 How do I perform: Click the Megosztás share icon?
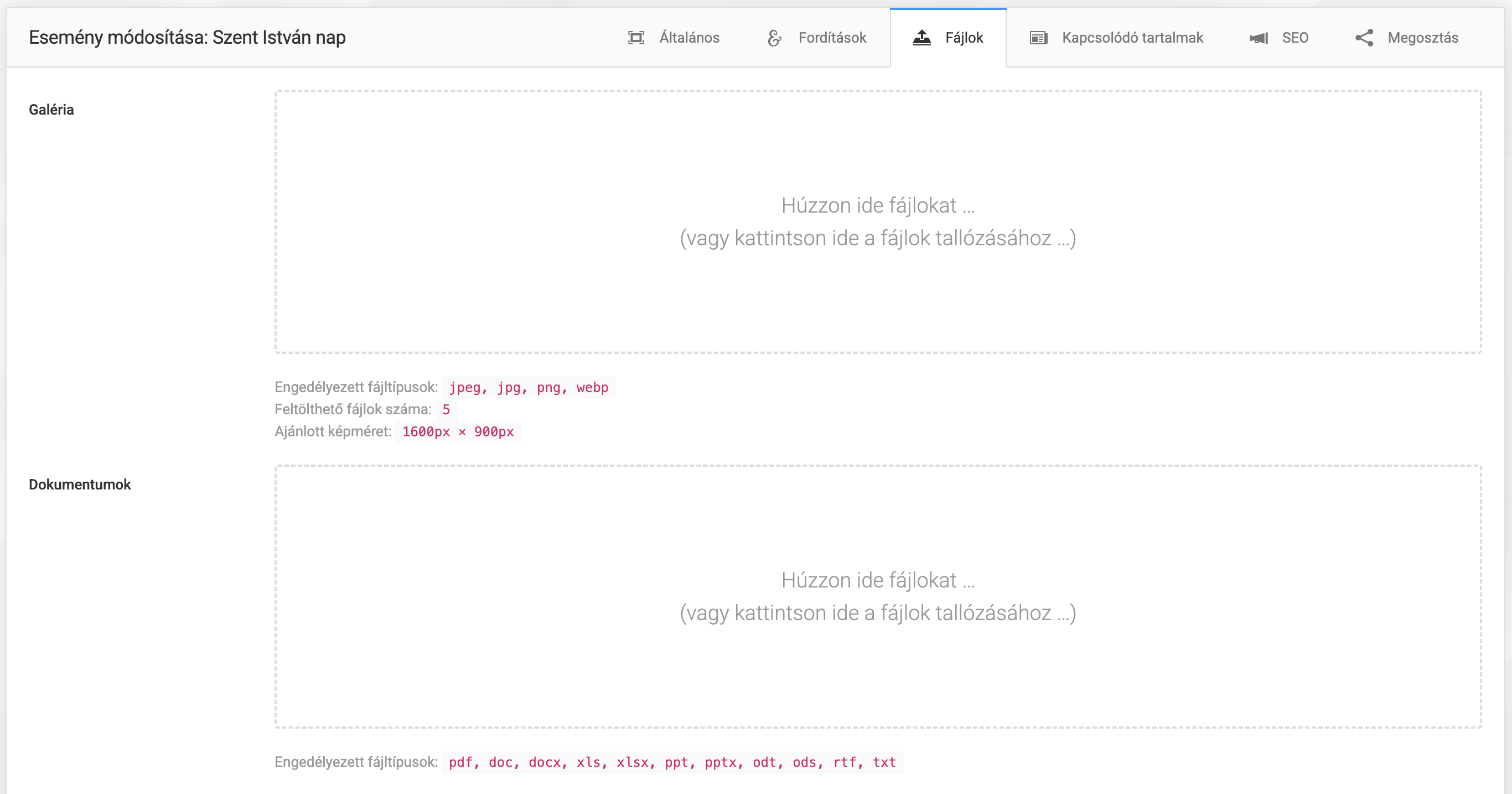point(1364,38)
